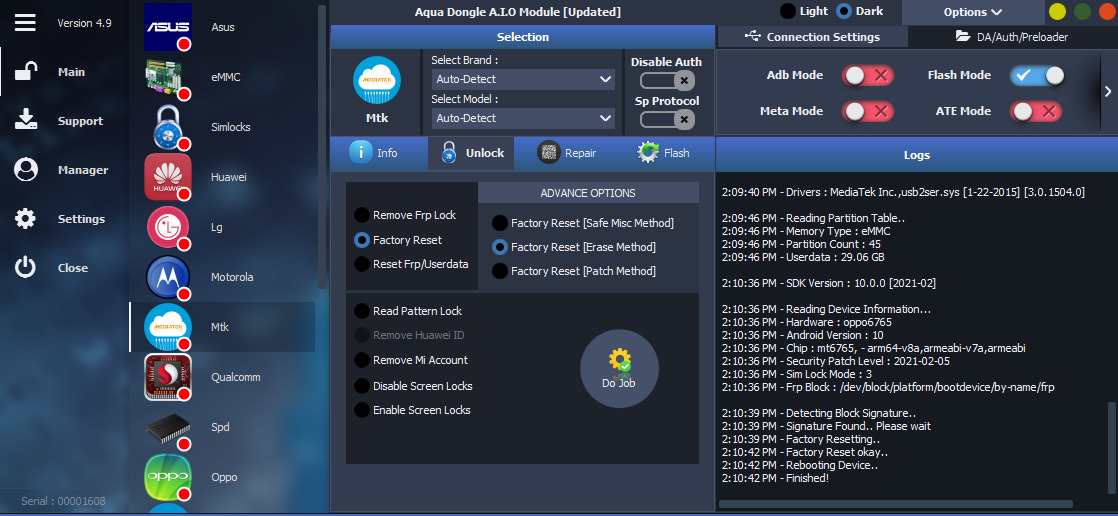Switch to the Repair tab
The height and width of the screenshot is (516, 1118).
[566, 153]
